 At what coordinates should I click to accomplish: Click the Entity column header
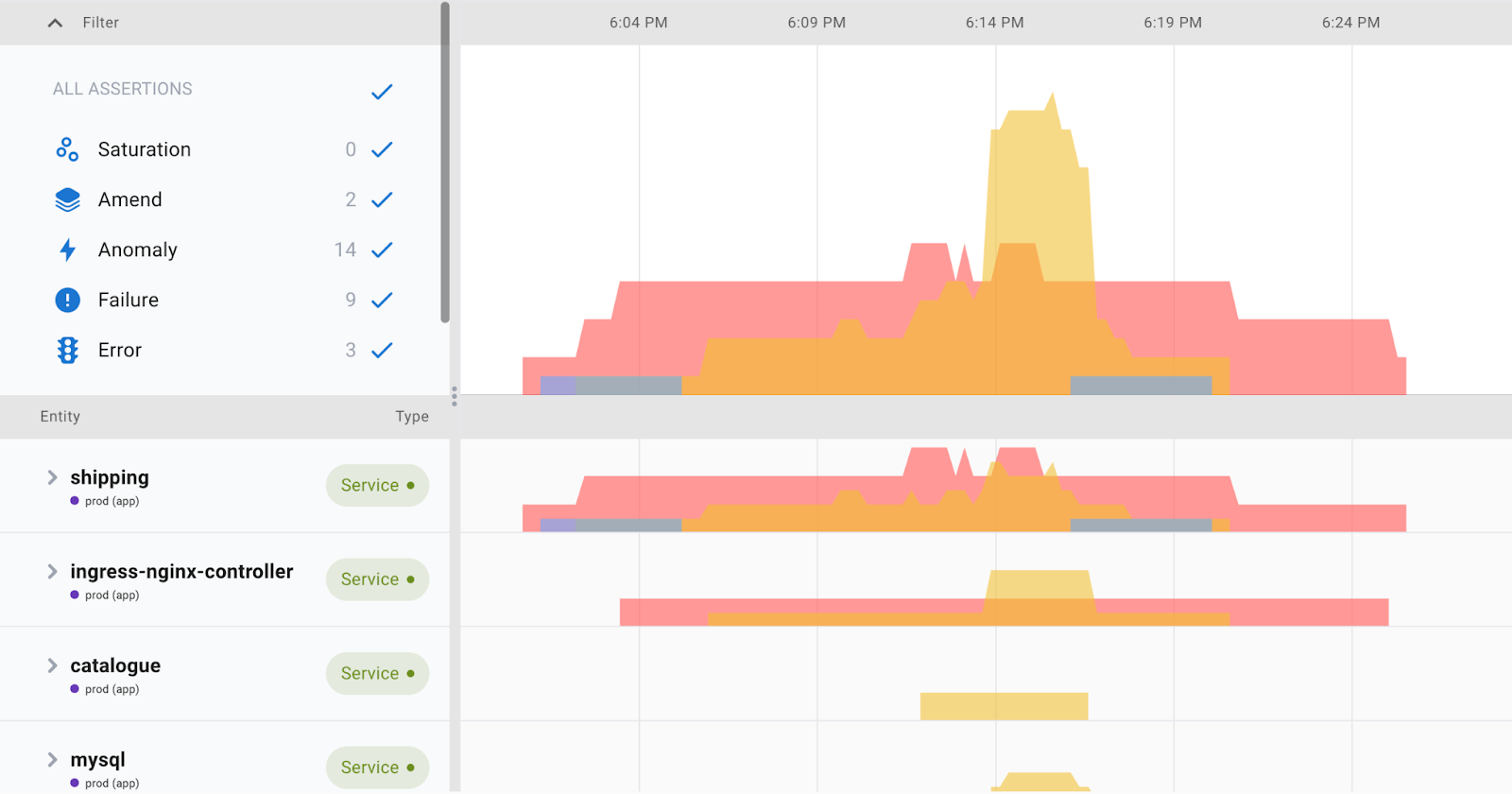pos(60,416)
